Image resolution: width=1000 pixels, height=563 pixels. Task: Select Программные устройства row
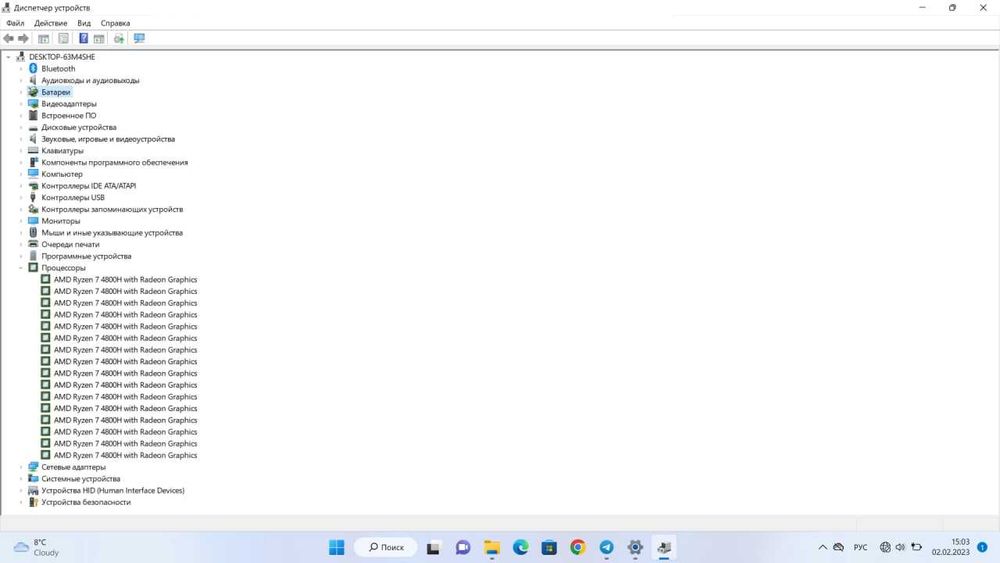tap(86, 256)
